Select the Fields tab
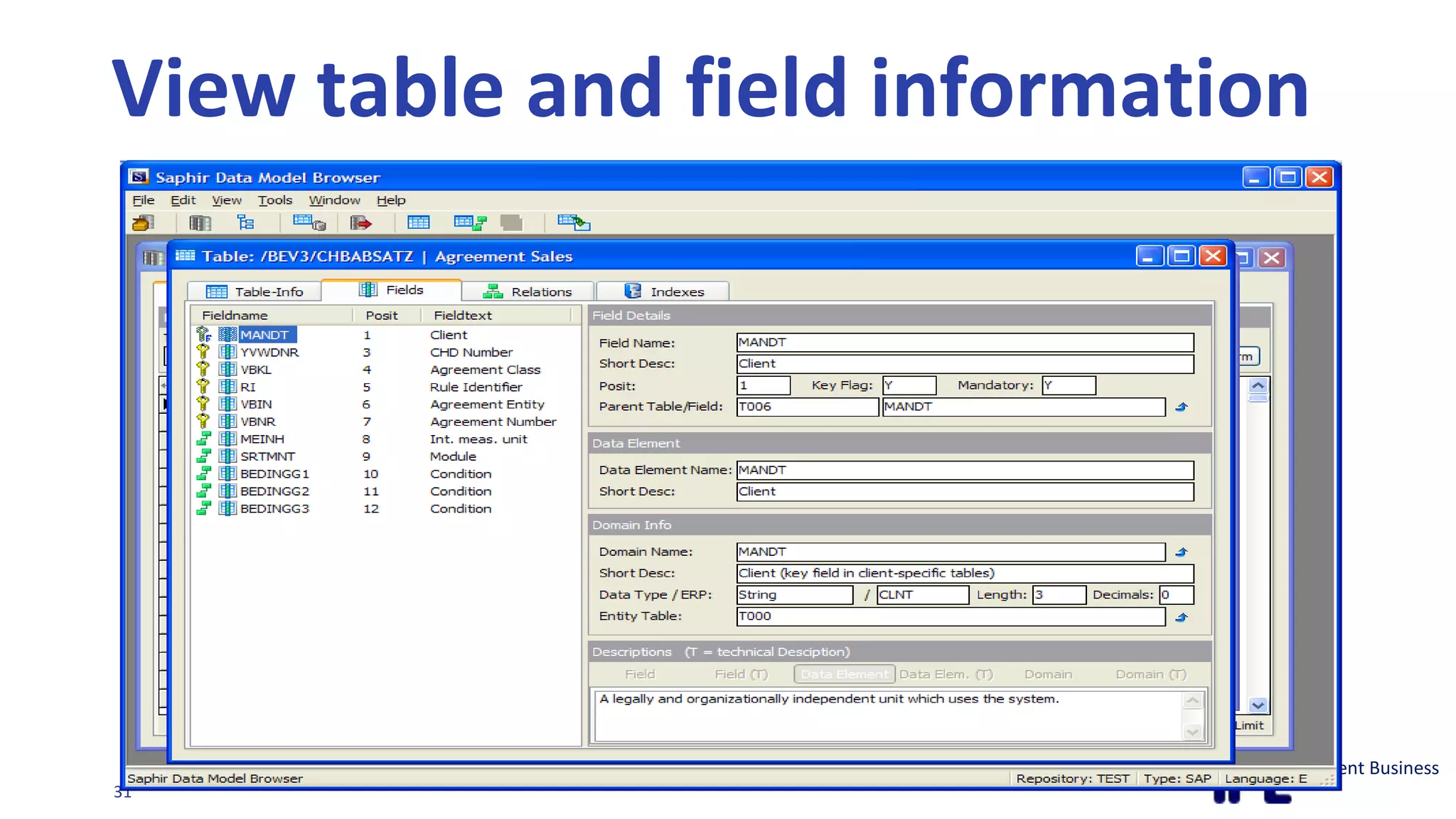Image resolution: width=1456 pixels, height=819 pixels. coord(391,290)
